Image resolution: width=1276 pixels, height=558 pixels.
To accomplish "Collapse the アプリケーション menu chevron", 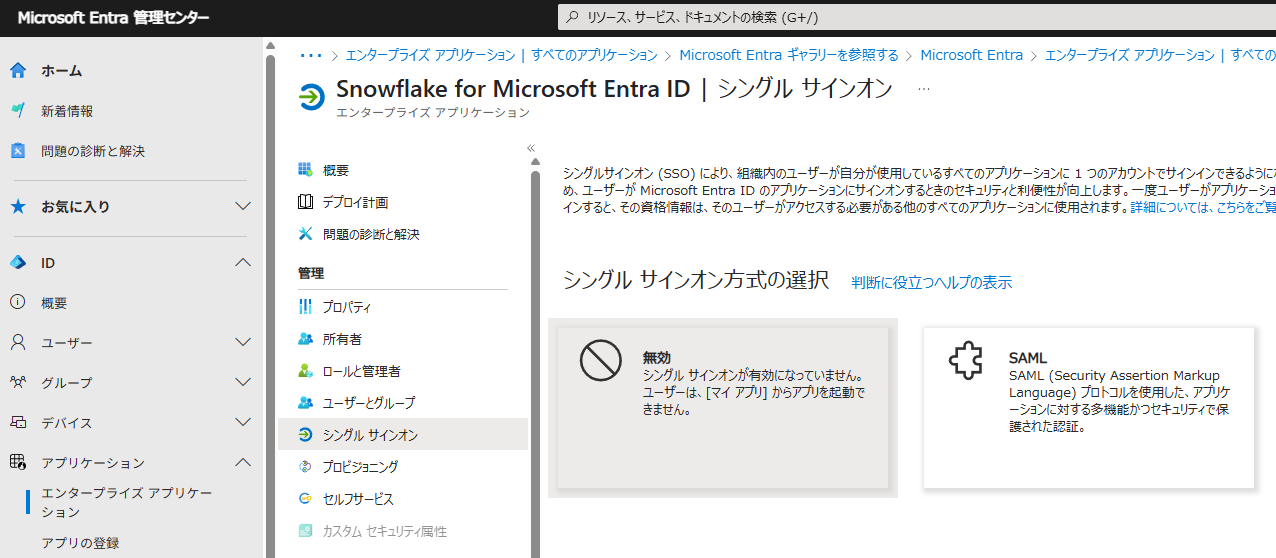I will pyautogui.click(x=242, y=463).
